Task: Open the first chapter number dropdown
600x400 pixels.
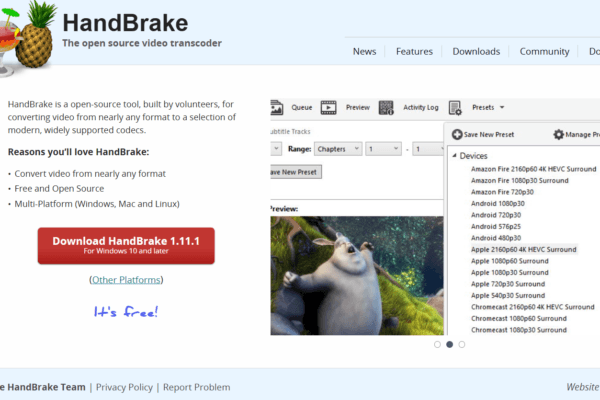Action: [383, 149]
